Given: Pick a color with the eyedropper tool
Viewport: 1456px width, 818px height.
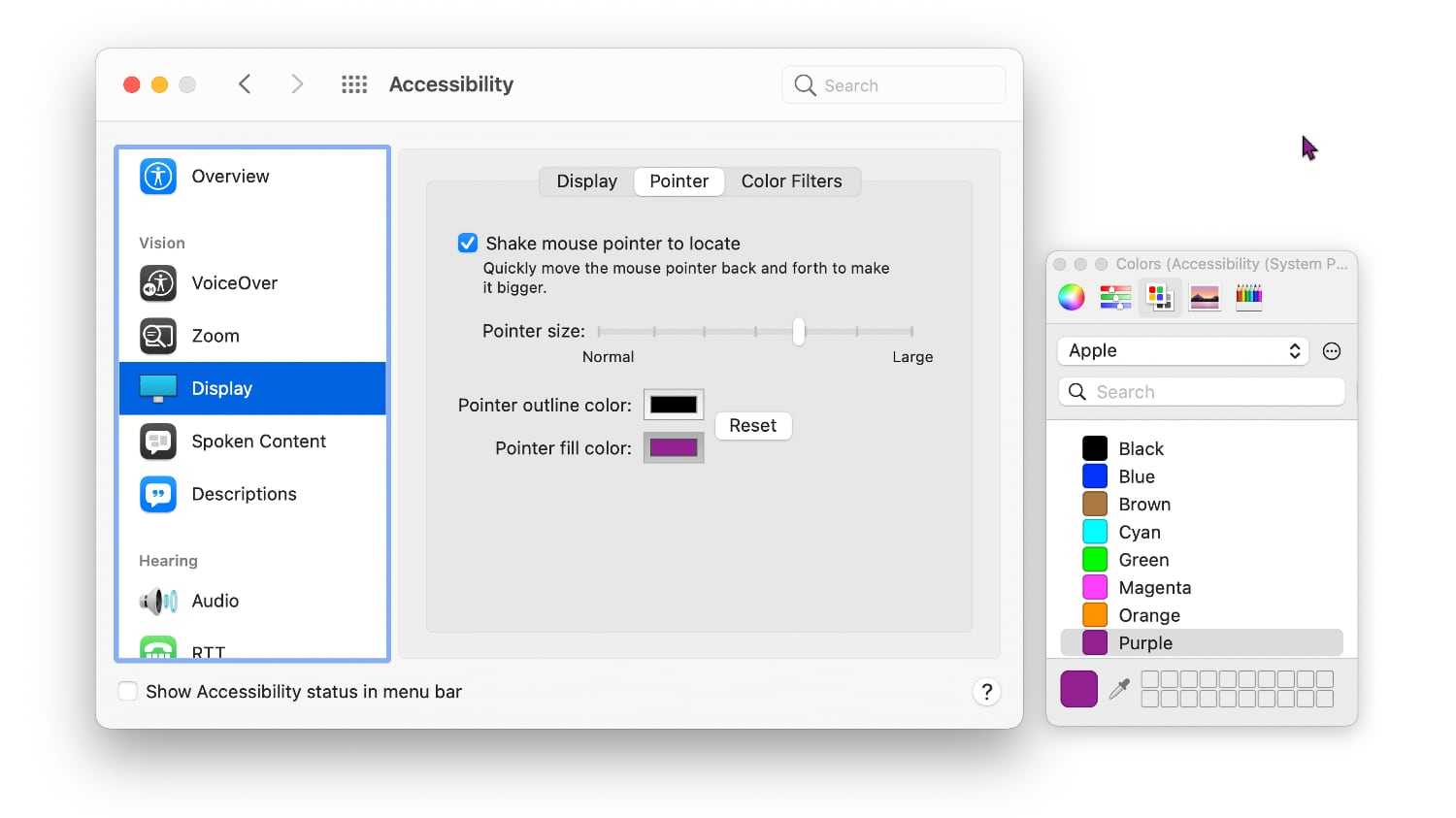Looking at the screenshot, I should (1118, 688).
